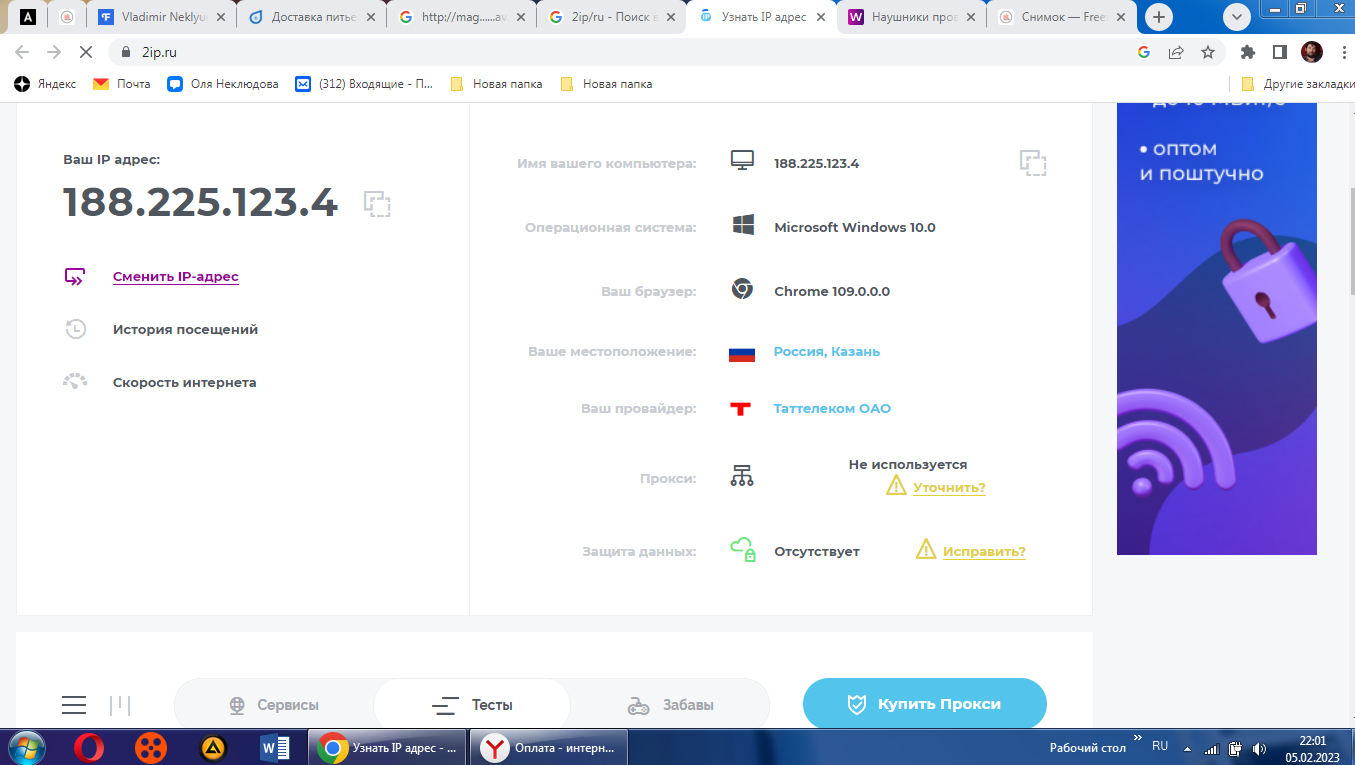Switch to Оплата - интерн... Yandex taskbar window
The image size is (1355, 765).
pyautogui.click(x=549, y=747)
